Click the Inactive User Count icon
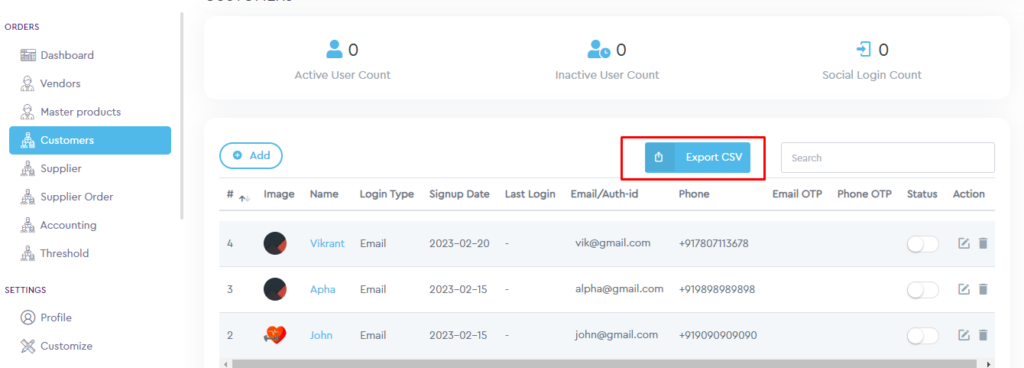This screenshot has width=1024, height=368. pos(599,50)
